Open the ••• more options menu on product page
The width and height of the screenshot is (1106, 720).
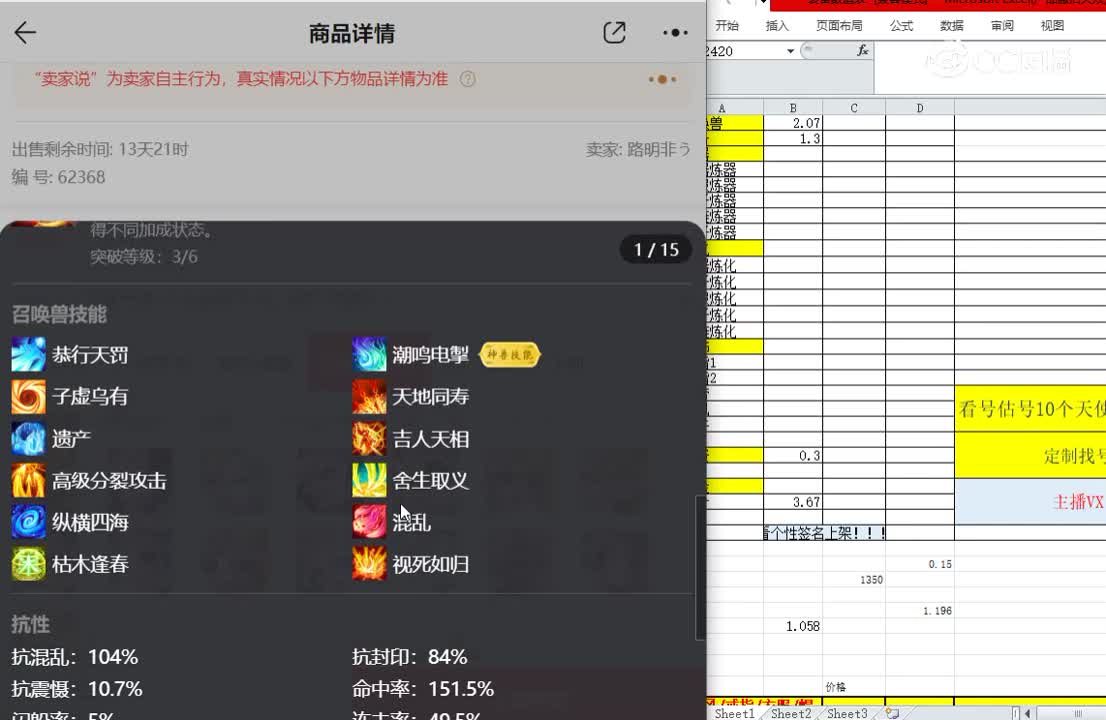pos(674,32)
